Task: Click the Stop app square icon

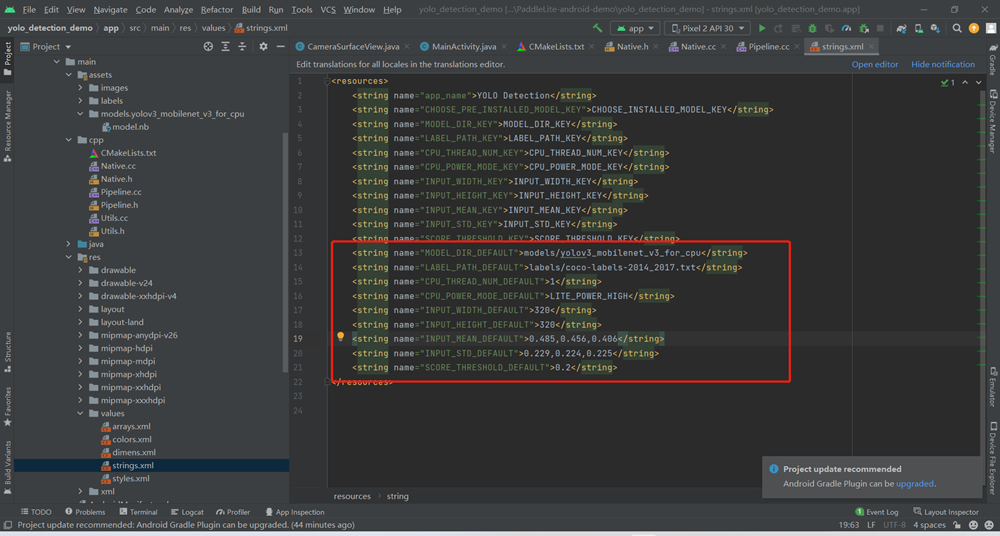Action: pyautogui.click(x=880, y=28)
